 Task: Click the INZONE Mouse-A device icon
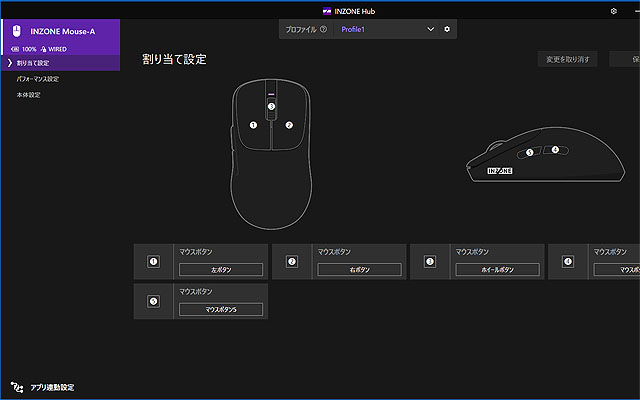(x=16, y=31)
